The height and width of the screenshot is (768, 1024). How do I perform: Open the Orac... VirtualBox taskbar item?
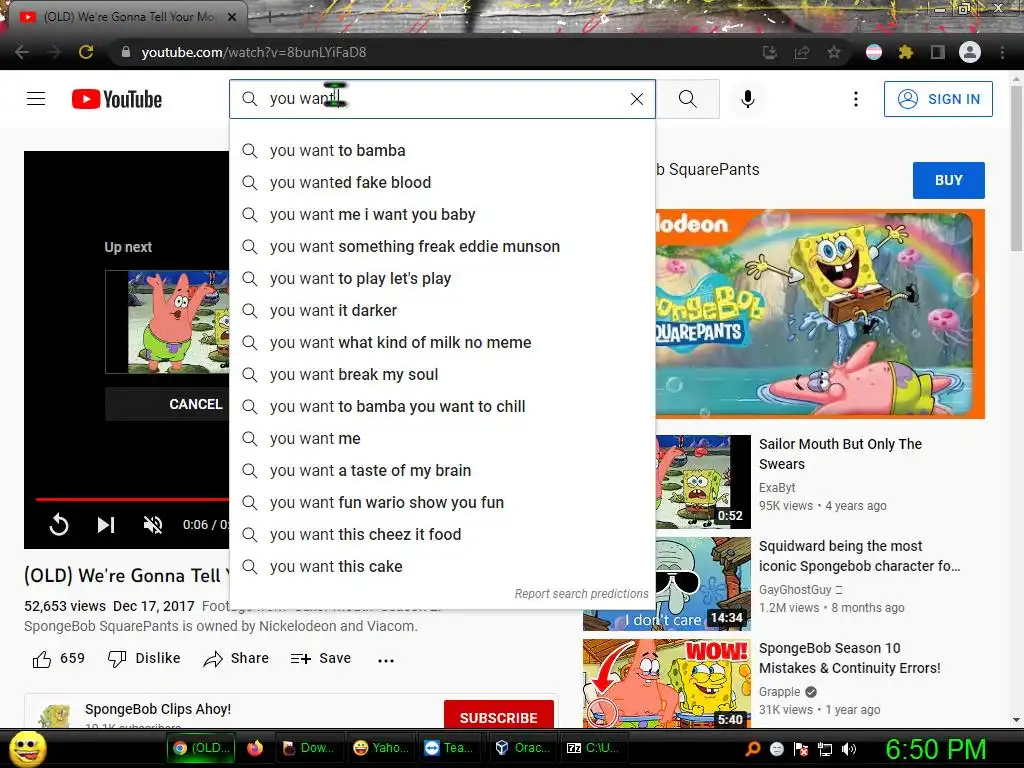tap(522, 748)
